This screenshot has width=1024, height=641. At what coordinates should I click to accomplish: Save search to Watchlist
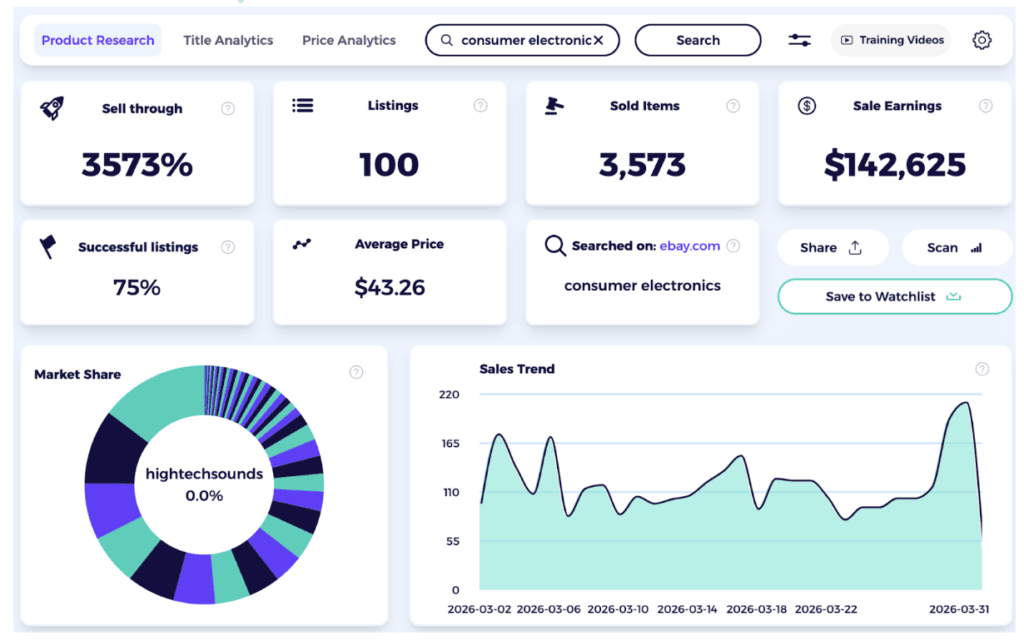894,296
